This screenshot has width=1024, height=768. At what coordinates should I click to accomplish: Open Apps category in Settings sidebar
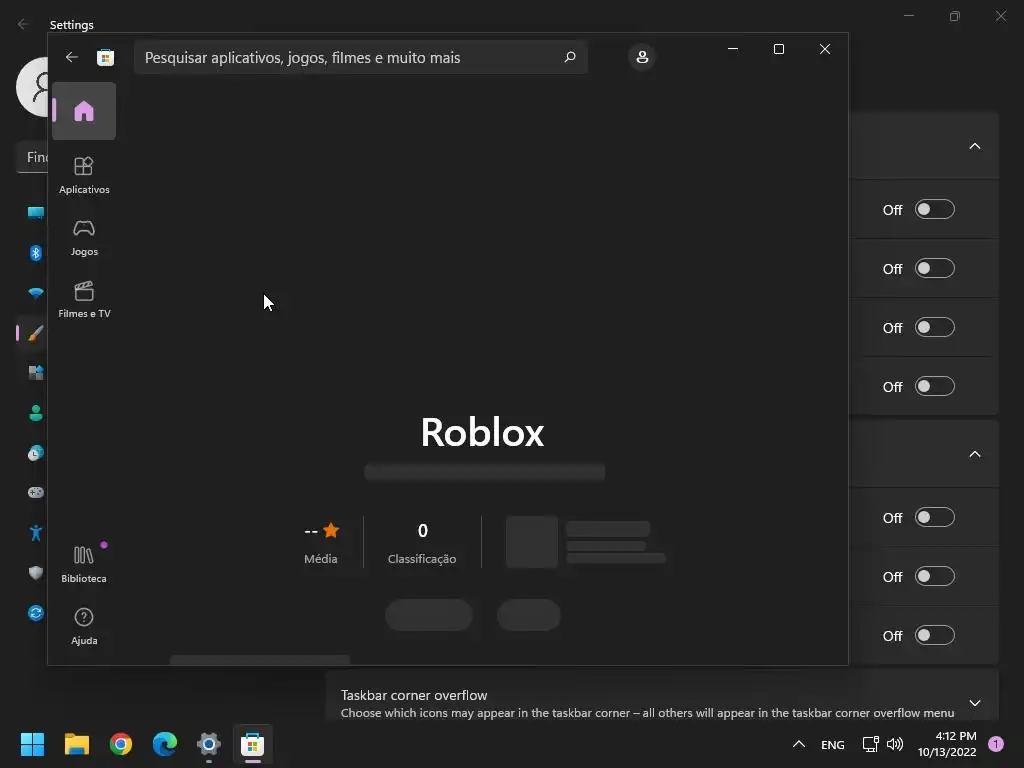(35, 373)
